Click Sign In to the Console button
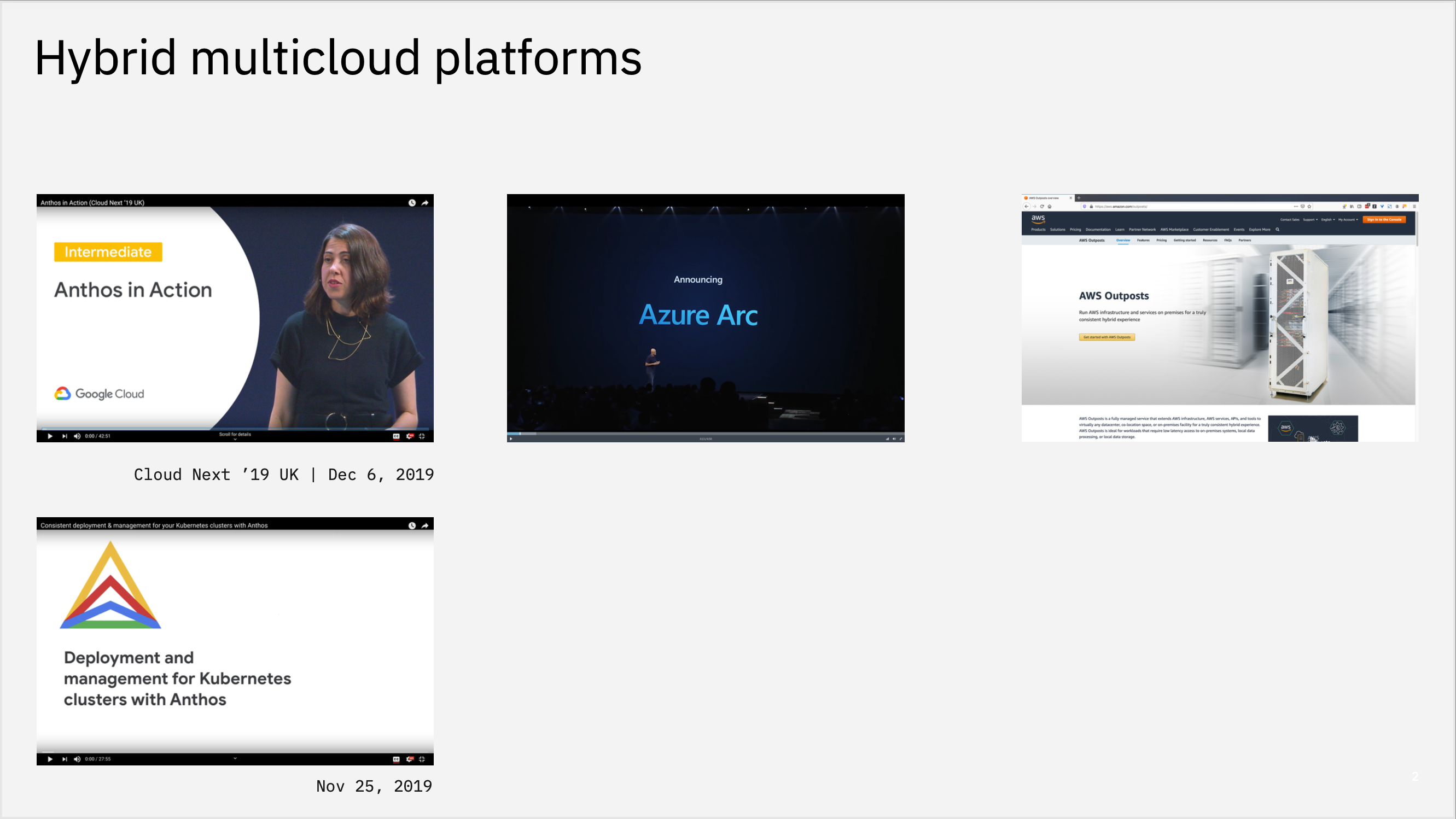This screenshot has width=1456, height=819. [x=1385, y=220]
